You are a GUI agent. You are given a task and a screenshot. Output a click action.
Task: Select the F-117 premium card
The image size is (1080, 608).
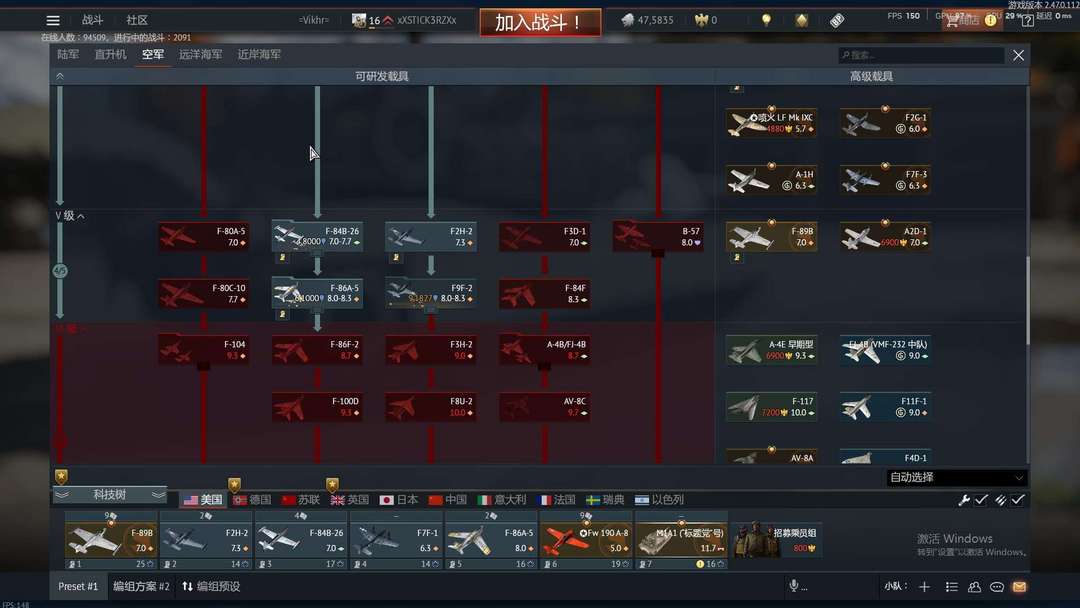tap(771, 407)
